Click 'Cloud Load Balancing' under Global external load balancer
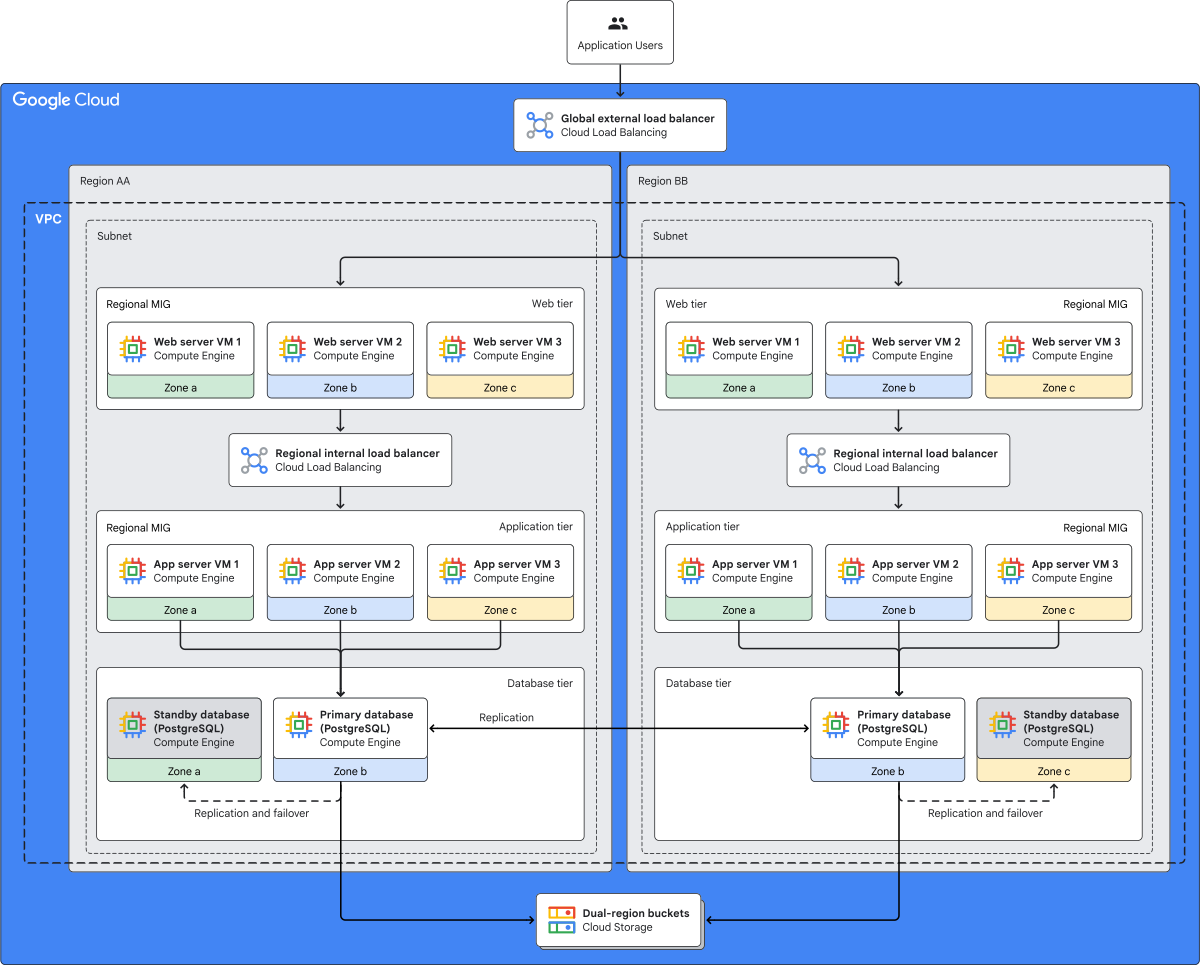Image resolution: width=1200 pixels, height=965 pixels. click(614, 132)
